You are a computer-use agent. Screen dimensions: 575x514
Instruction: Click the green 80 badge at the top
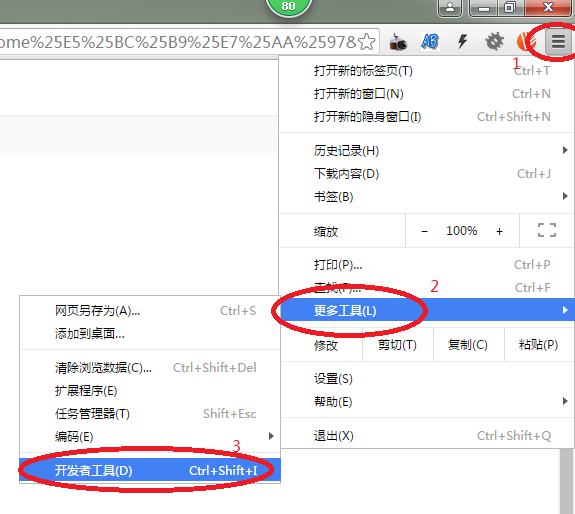coord(289,7)
